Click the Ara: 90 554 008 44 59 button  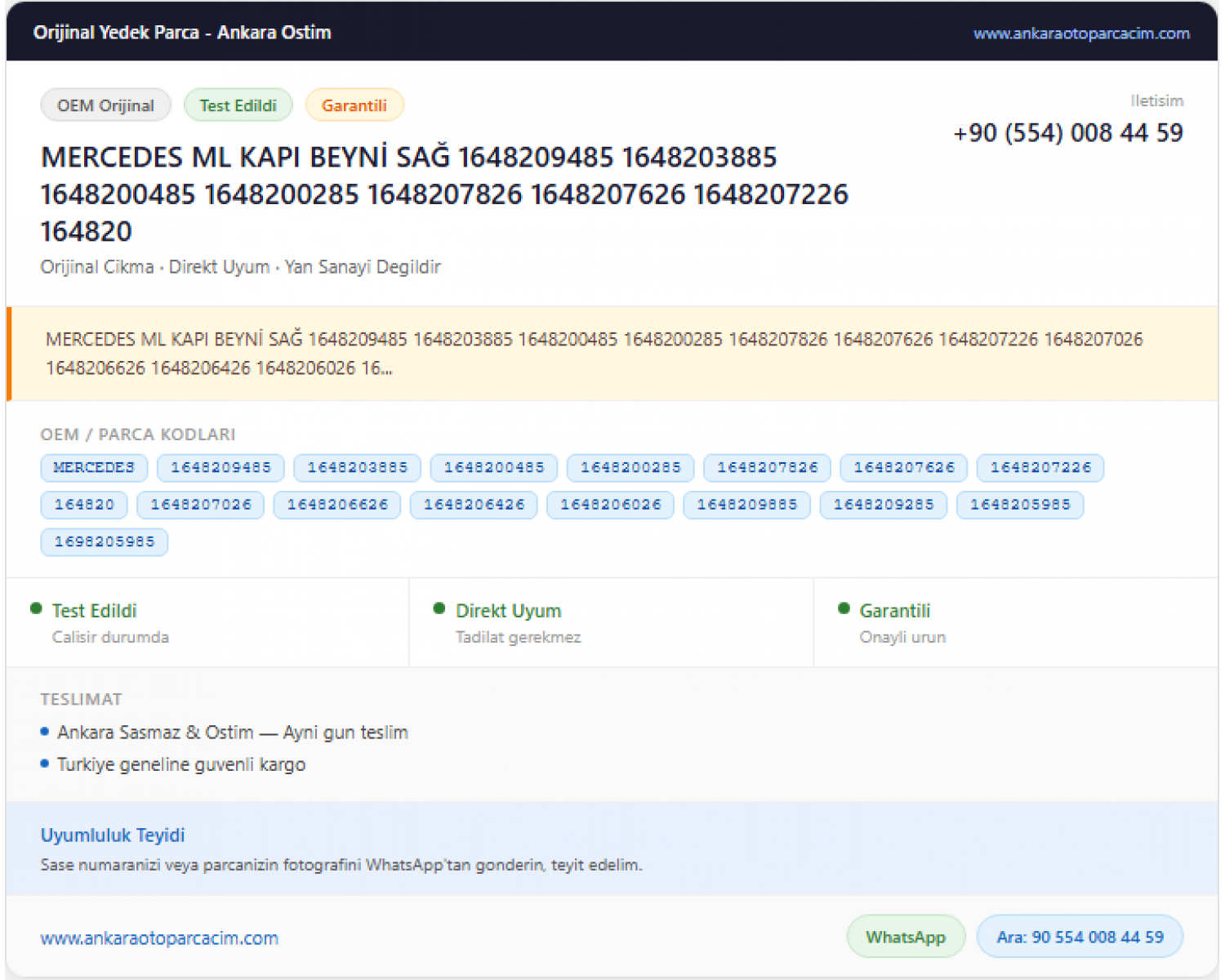point(1080,937)
